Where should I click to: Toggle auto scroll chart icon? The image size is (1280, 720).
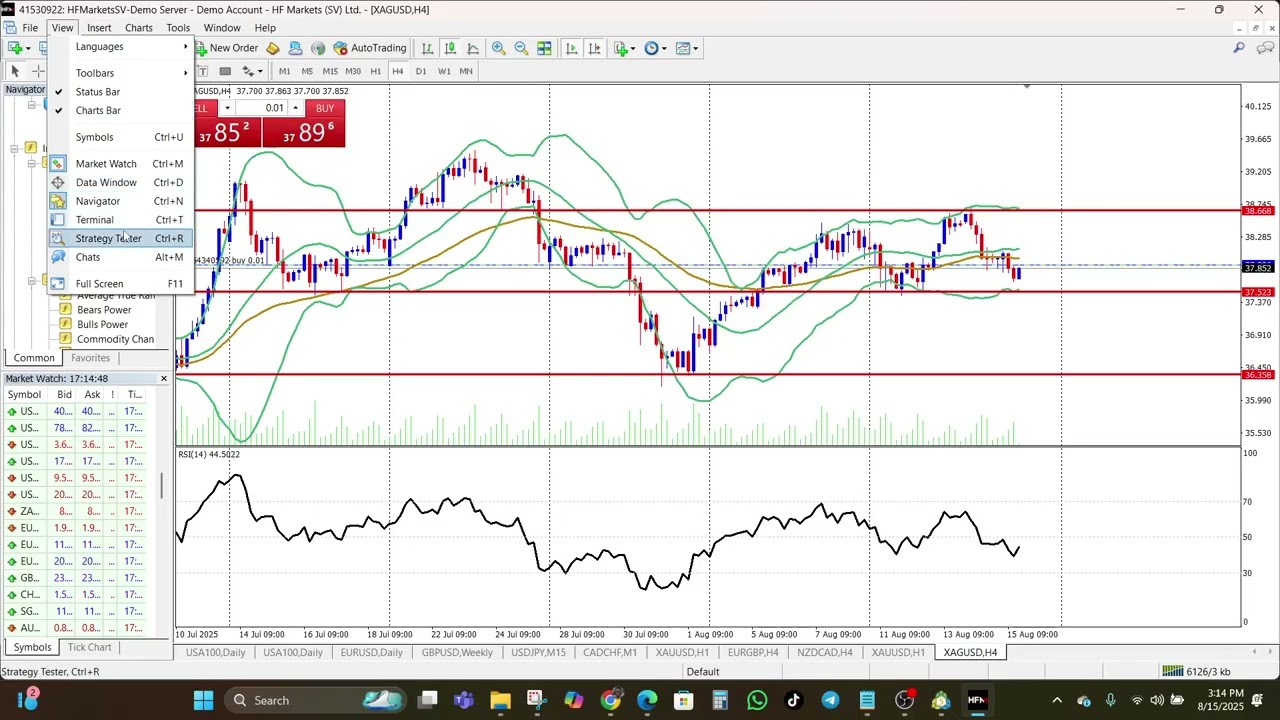(x=571, y=48)
